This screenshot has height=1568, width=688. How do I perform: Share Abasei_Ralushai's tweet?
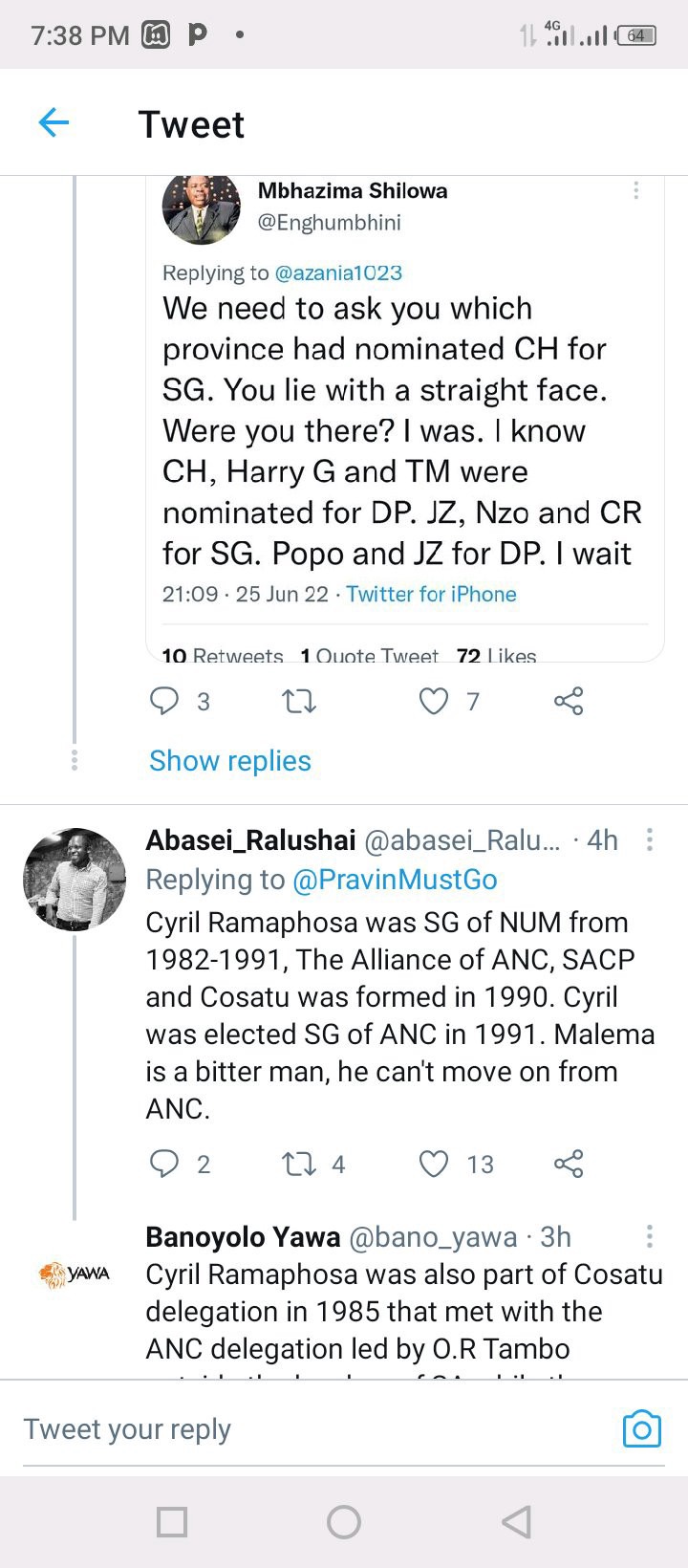569,1164
